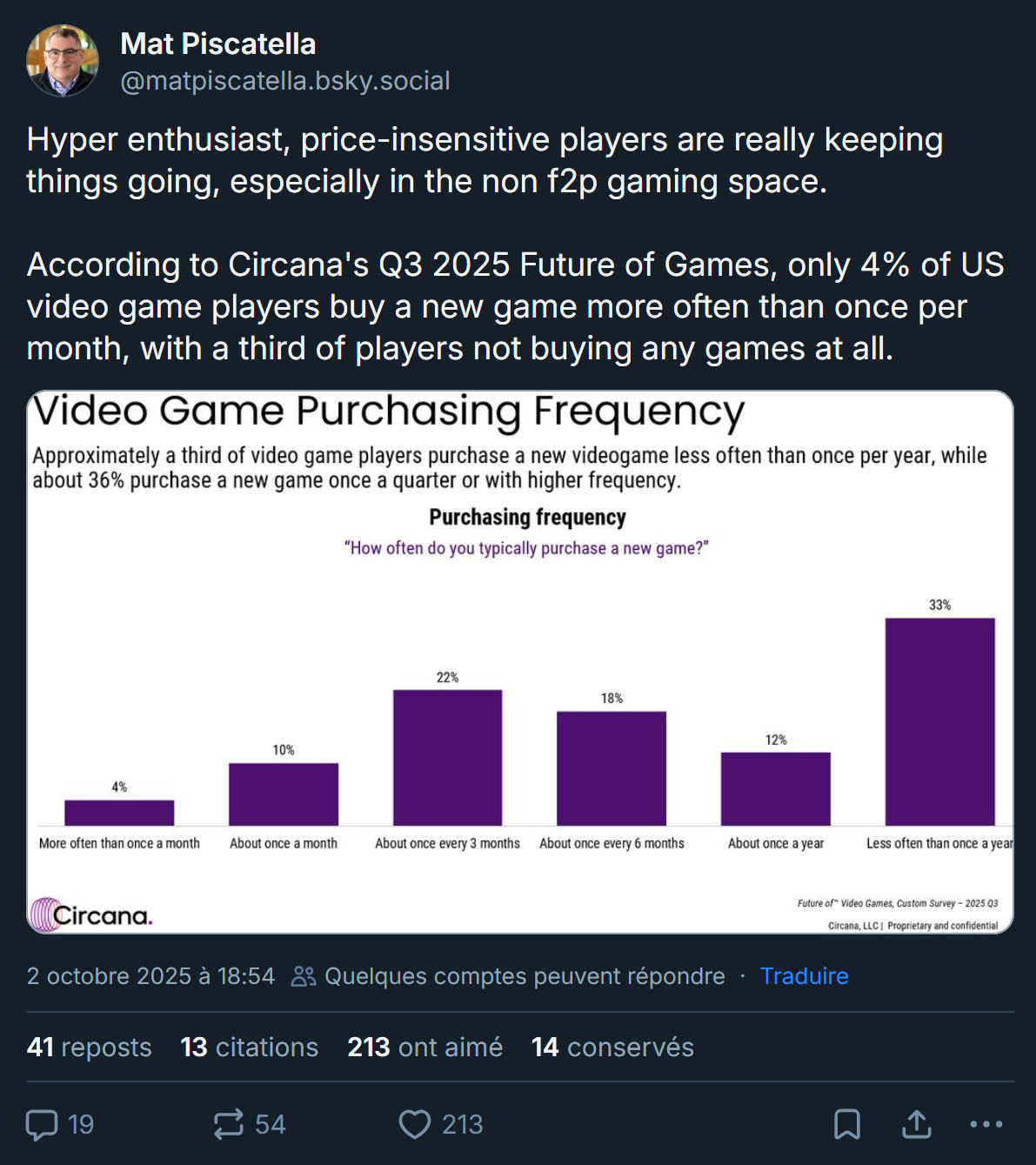Click the share arrow icon
Viewport: 1036px width, 1165px height.
click(916, 1124)
